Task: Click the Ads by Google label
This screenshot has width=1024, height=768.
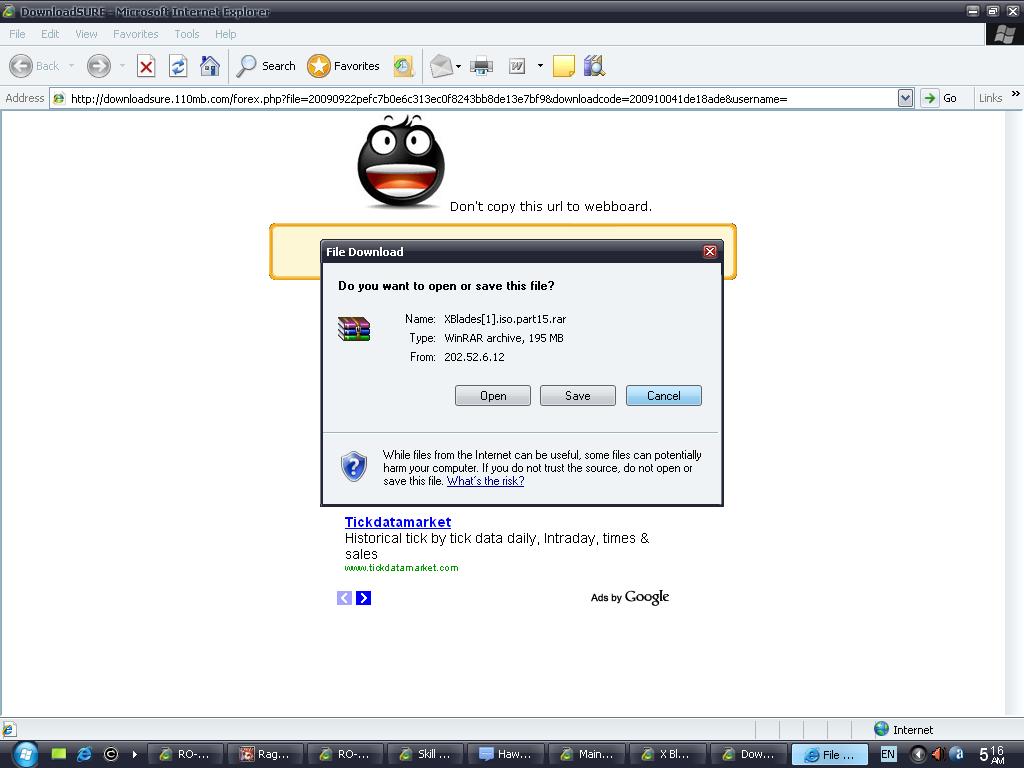Action: coord(630,597)
